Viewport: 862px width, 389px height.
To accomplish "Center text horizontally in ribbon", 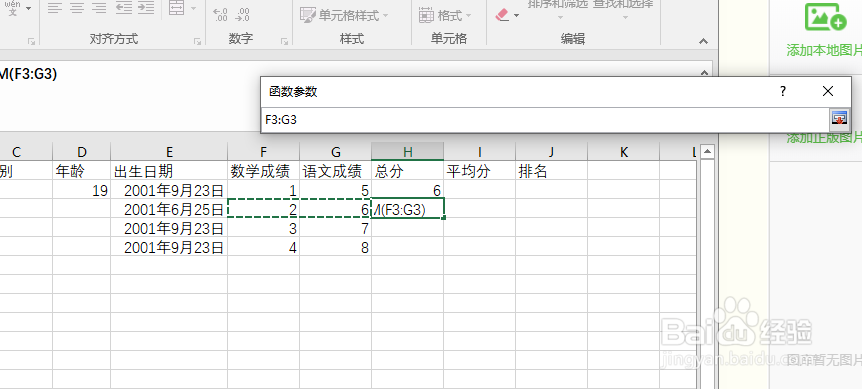I will (76, 8).
